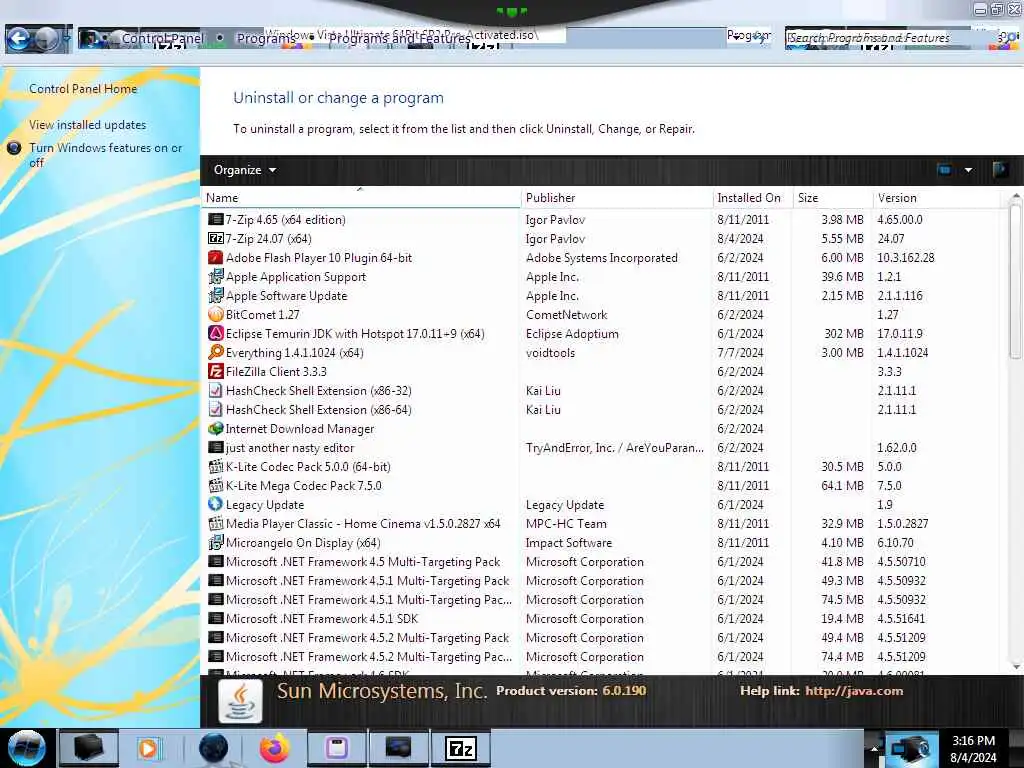
Task: Open the change view options arrow
Action: coord(968,170)
